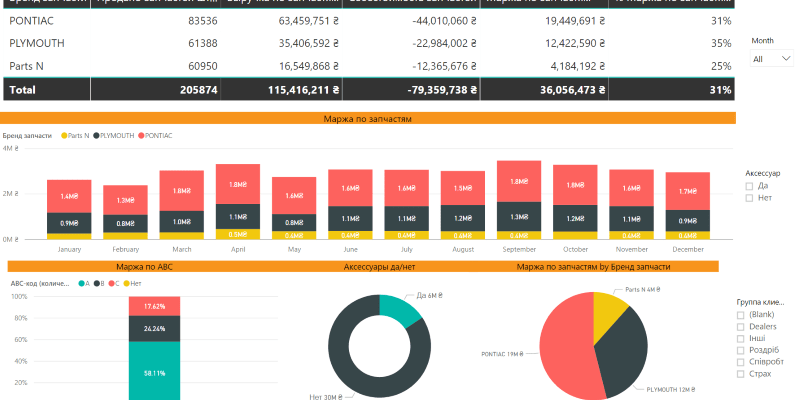Check the Да box in Аксессуар slicer

749,186
